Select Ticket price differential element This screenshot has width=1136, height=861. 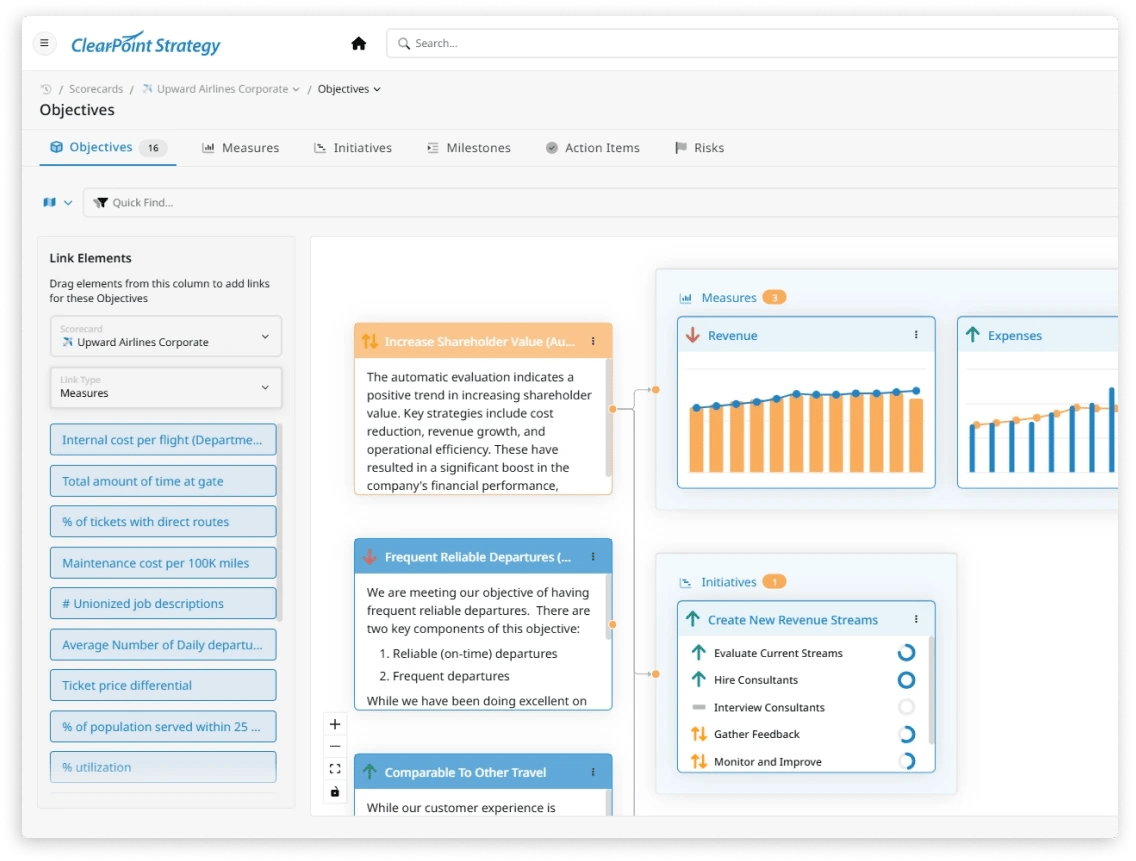163,686
